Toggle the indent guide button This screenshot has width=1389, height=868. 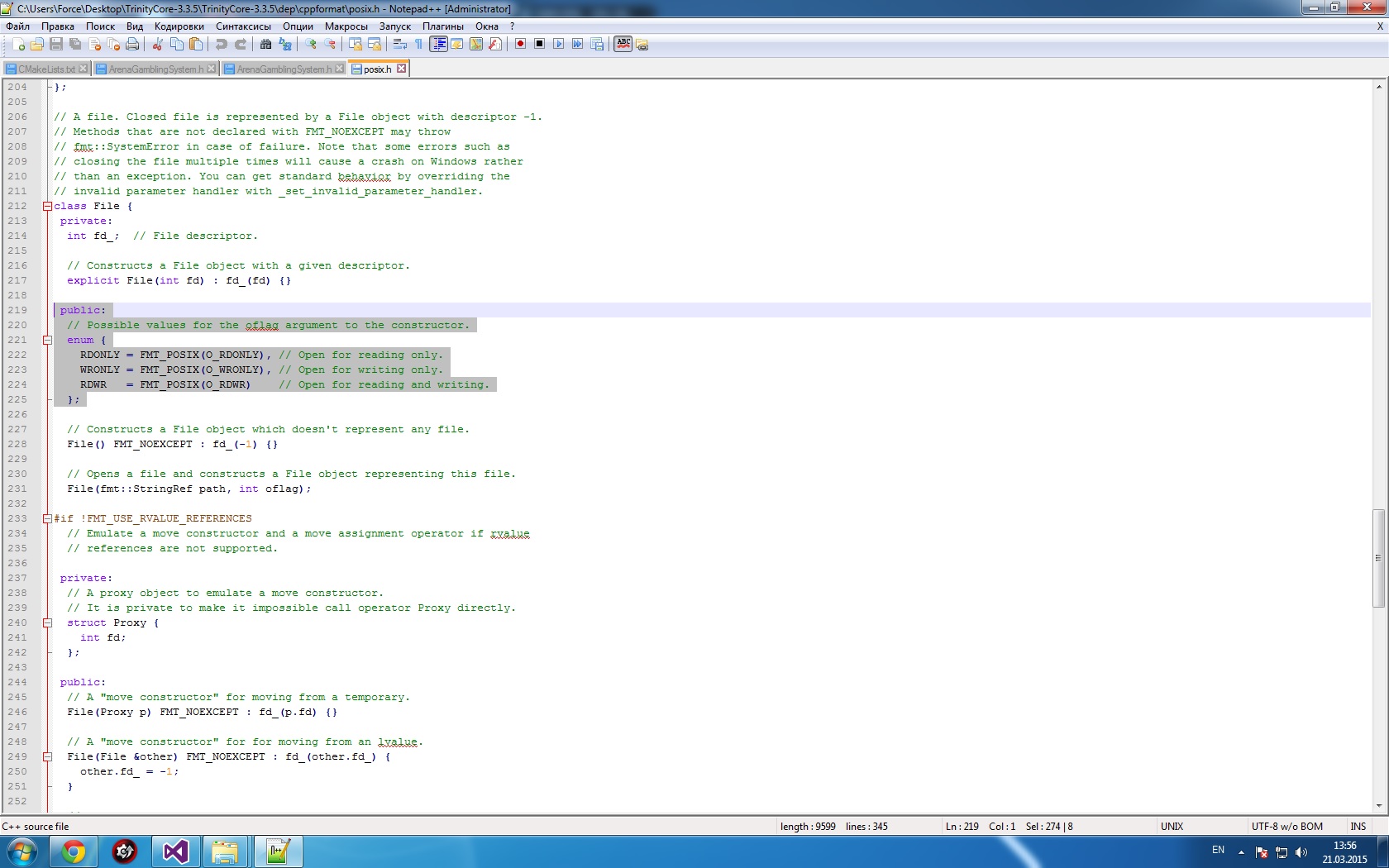[x=438, y=45]
